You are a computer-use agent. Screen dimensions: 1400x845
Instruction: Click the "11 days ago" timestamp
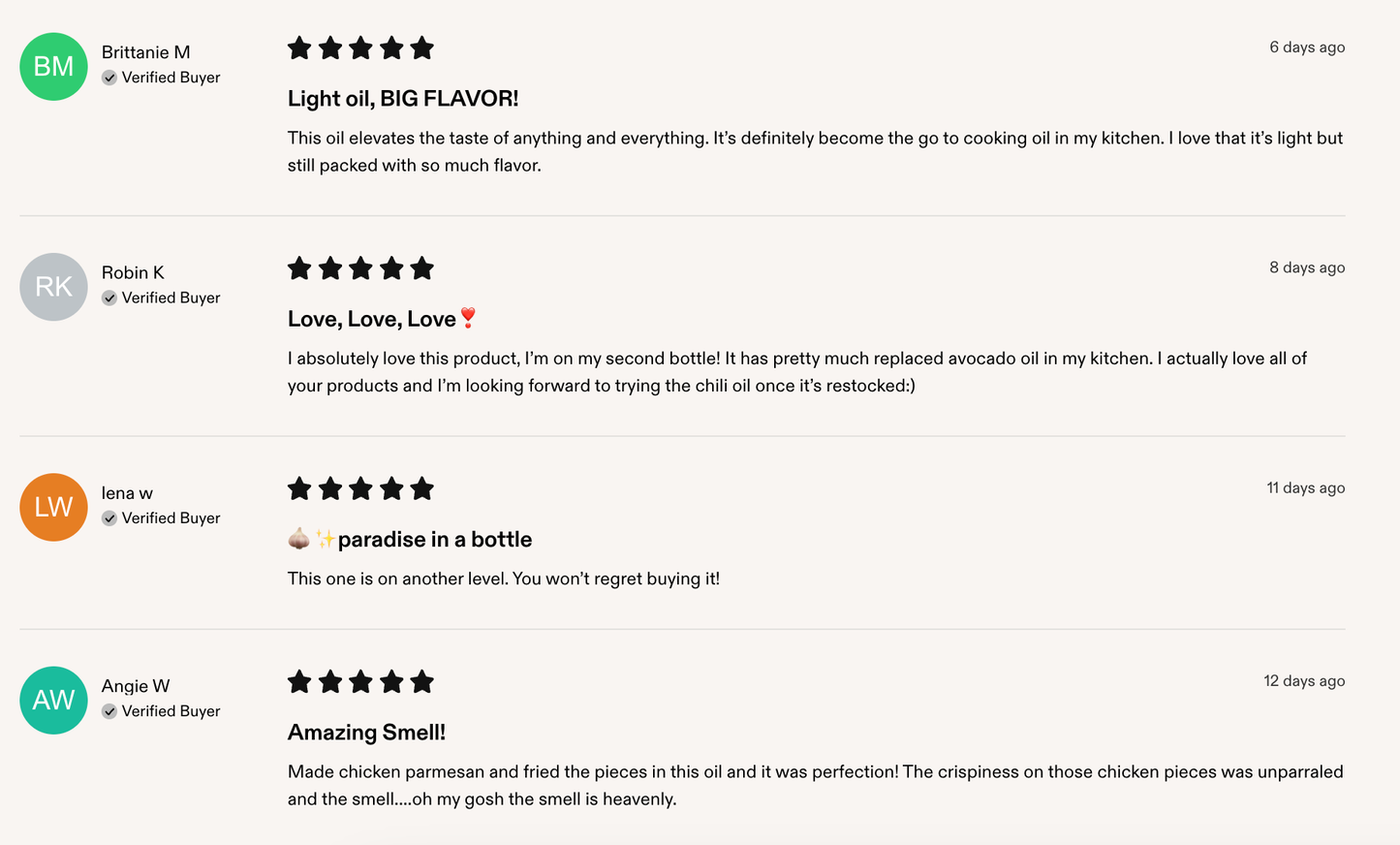coord(1305,487)
